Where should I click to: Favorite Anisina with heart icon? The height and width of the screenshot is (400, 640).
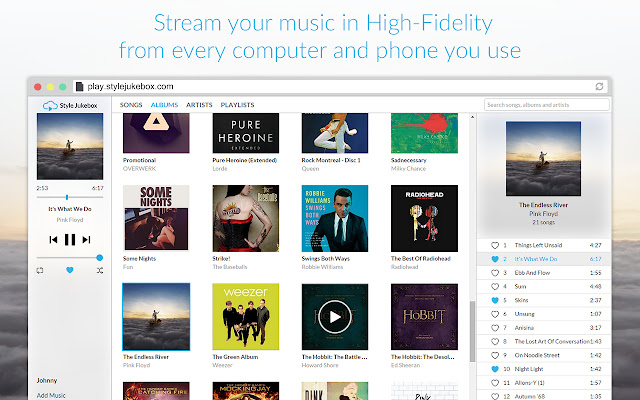(x=495, y=328)
